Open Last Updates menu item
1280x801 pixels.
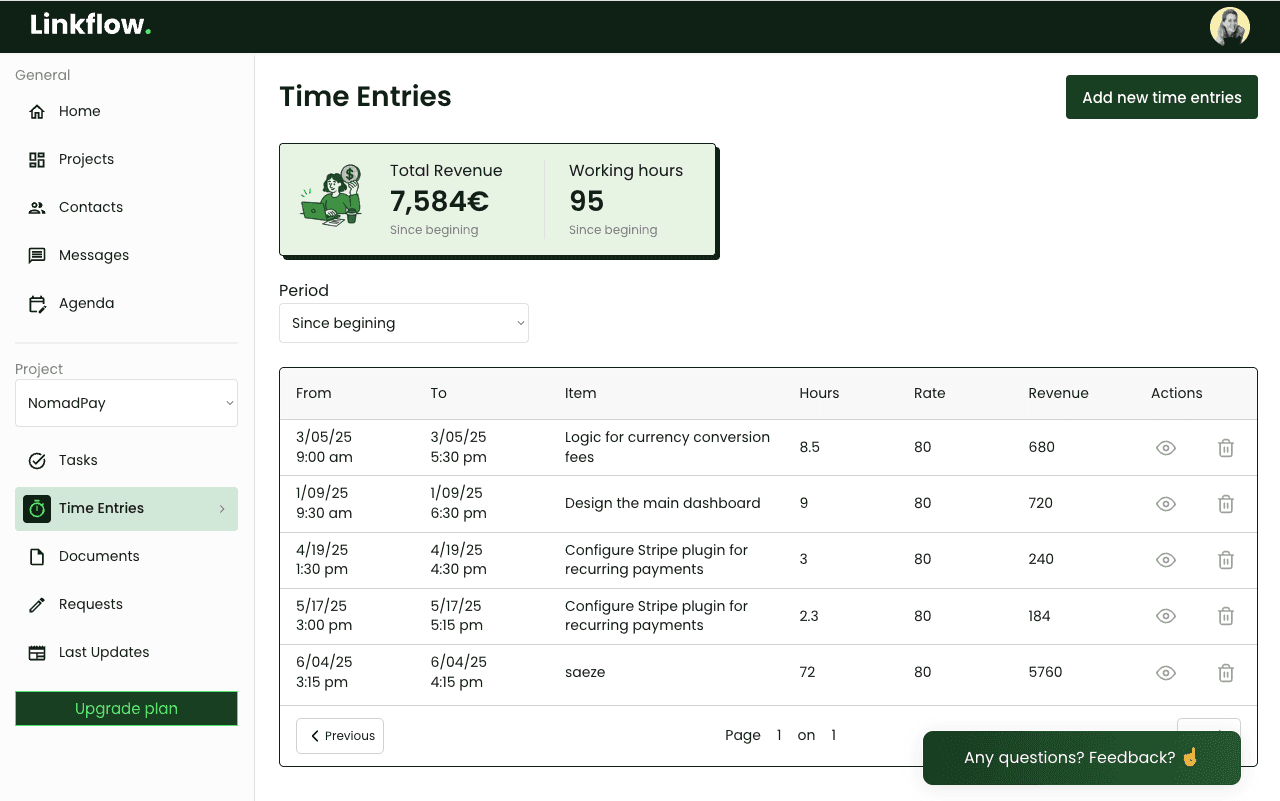point(126,652)
